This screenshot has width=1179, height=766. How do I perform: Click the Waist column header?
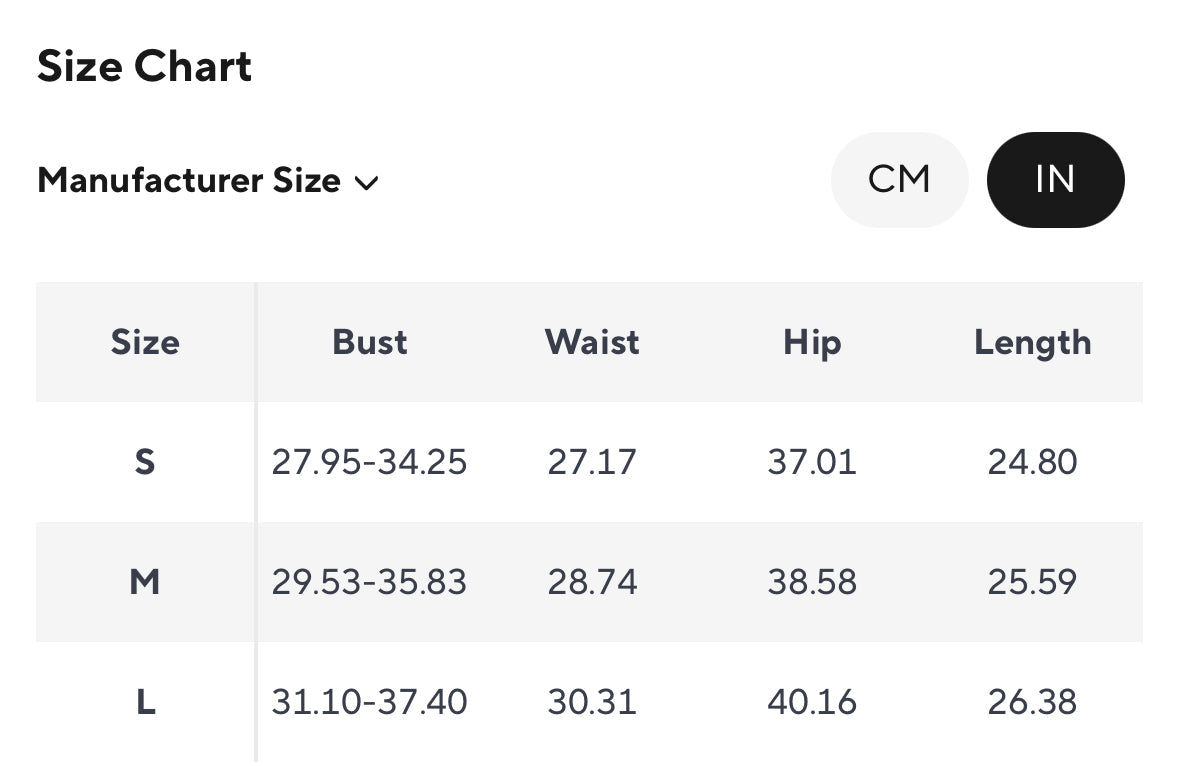(x=592, y=343)
